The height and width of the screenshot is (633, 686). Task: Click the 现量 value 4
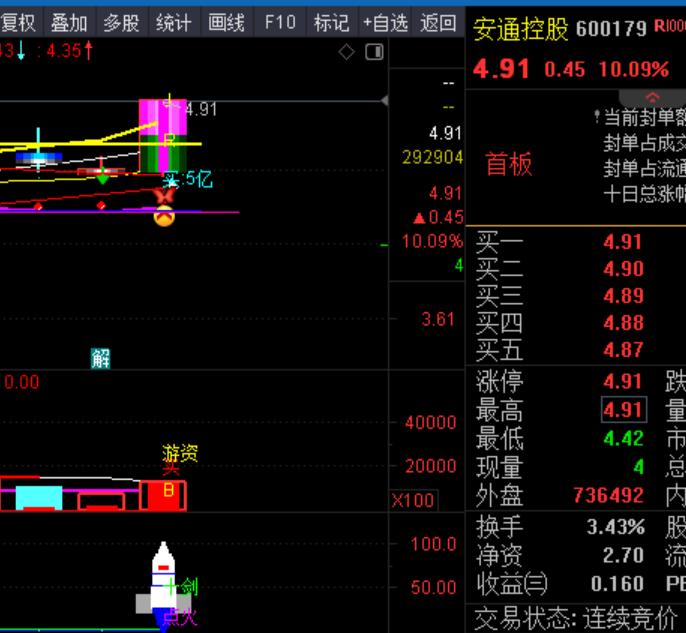639,467
